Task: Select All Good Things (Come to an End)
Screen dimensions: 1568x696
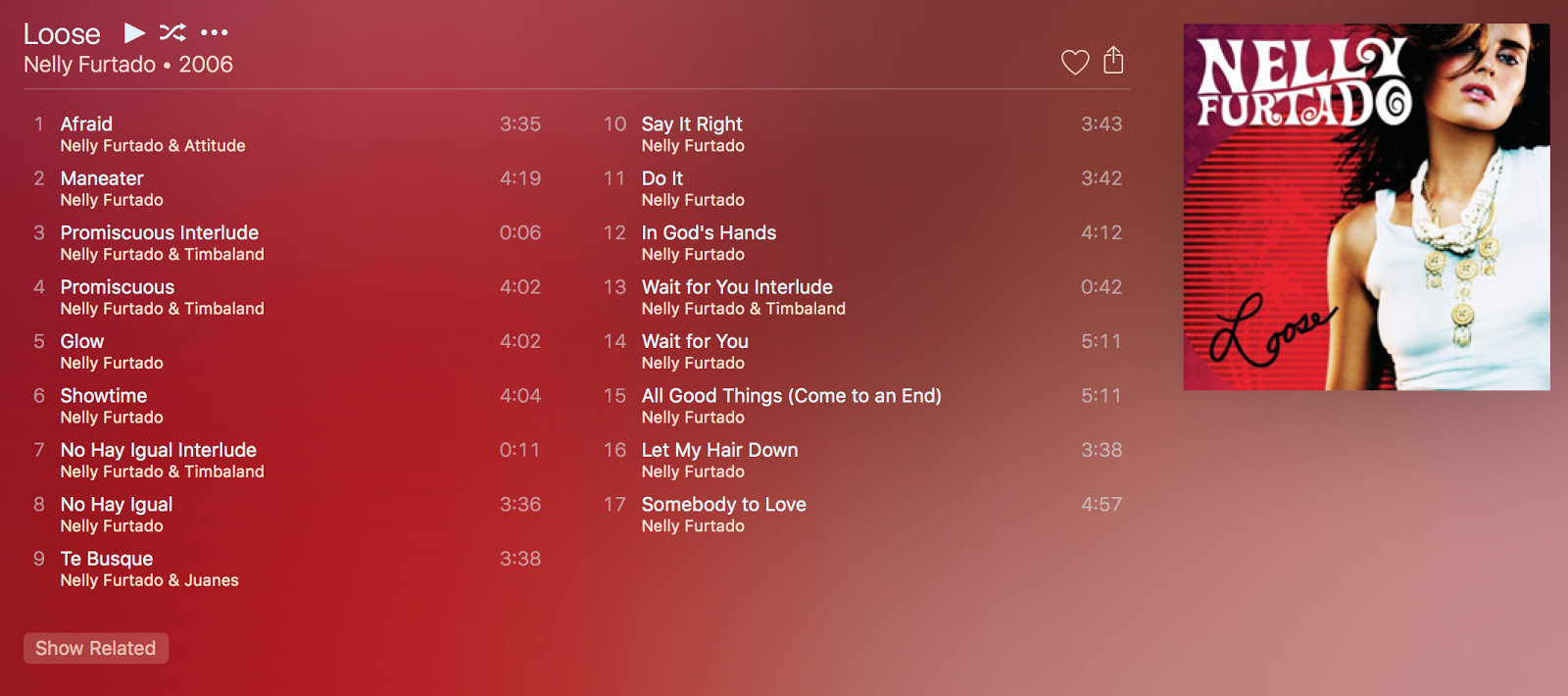Action: point(862,406)
